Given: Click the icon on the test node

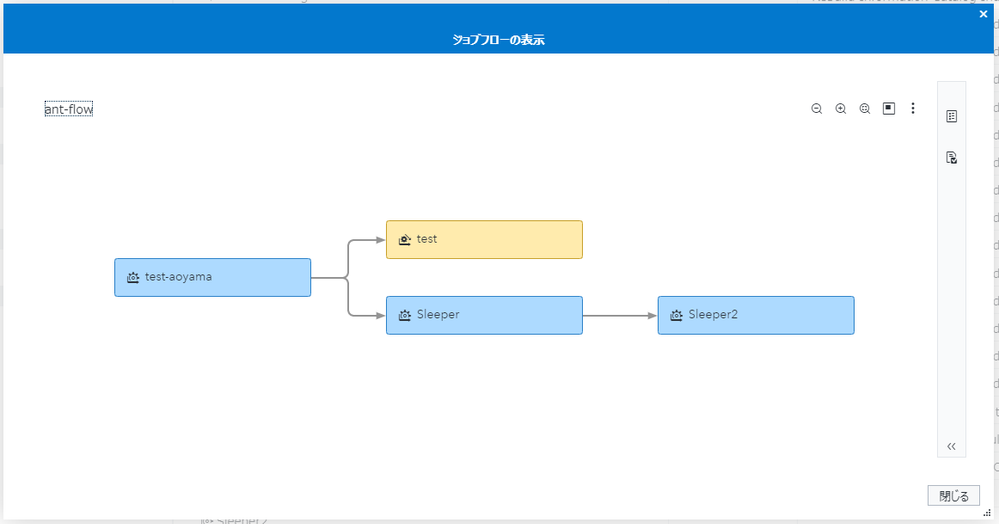Looking at the screenshot, I should [405, 240].
